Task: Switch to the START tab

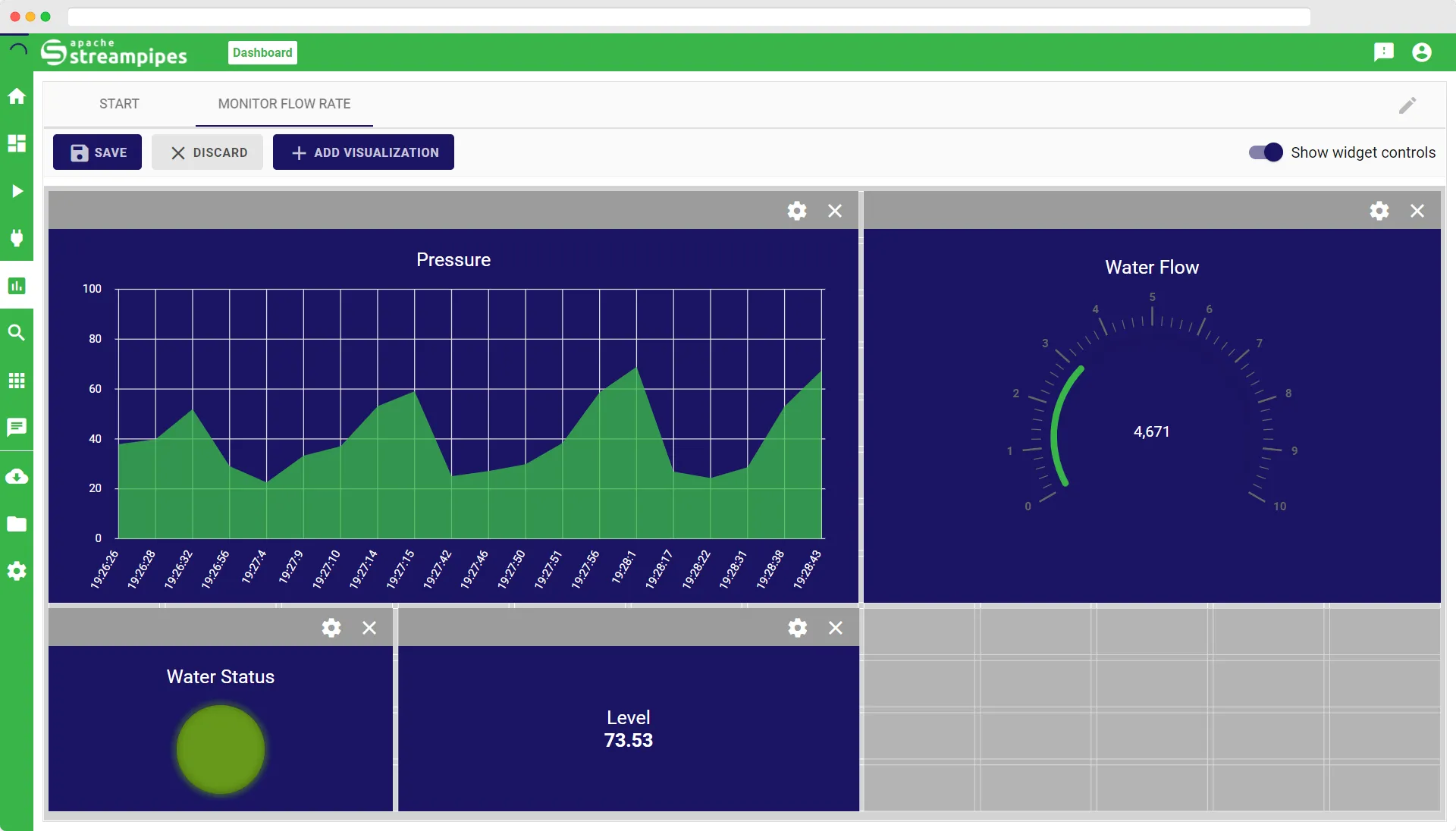Action: (x=119, y=104)
